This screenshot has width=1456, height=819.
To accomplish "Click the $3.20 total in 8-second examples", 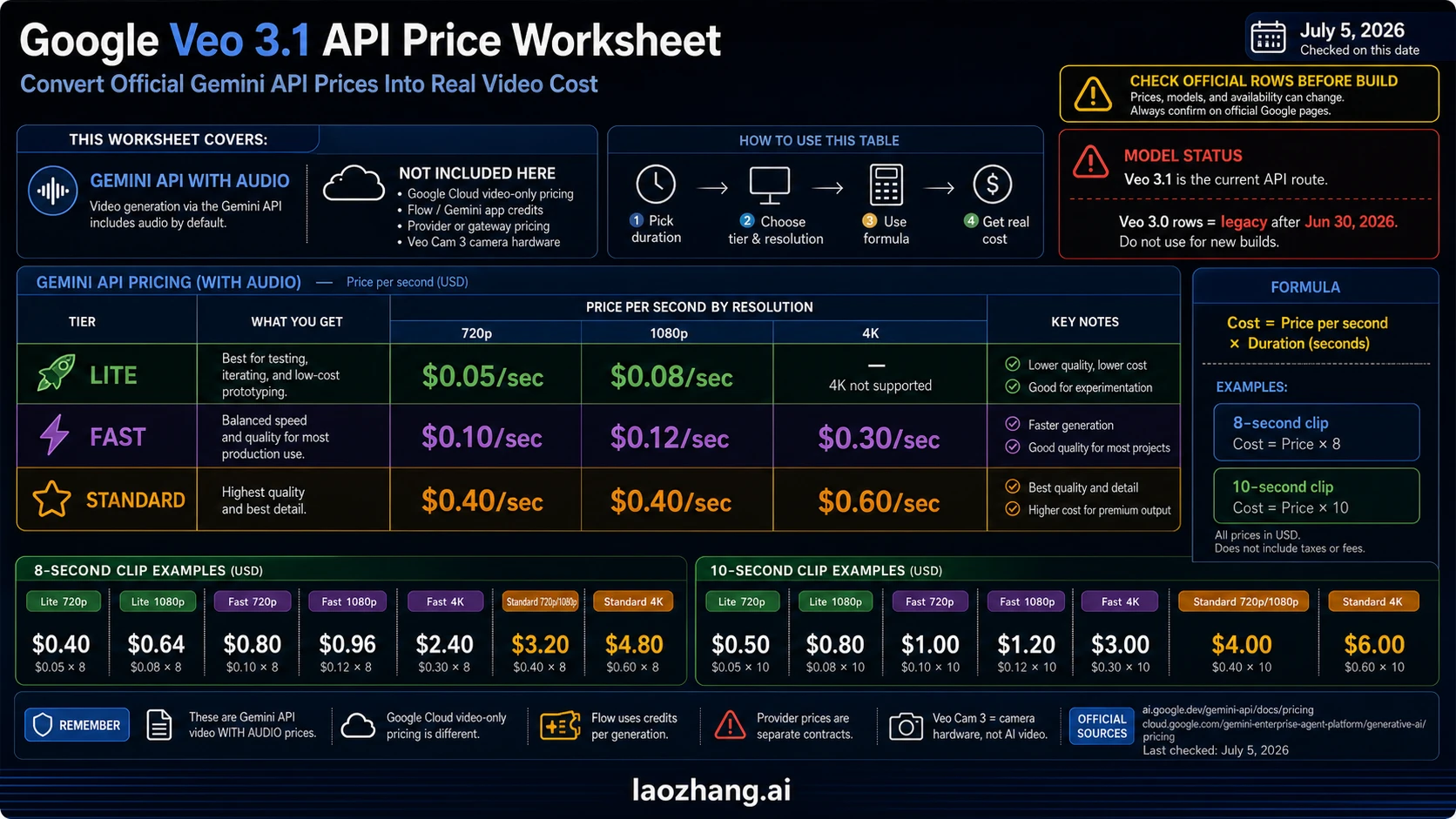I will [x=540, y=644].
